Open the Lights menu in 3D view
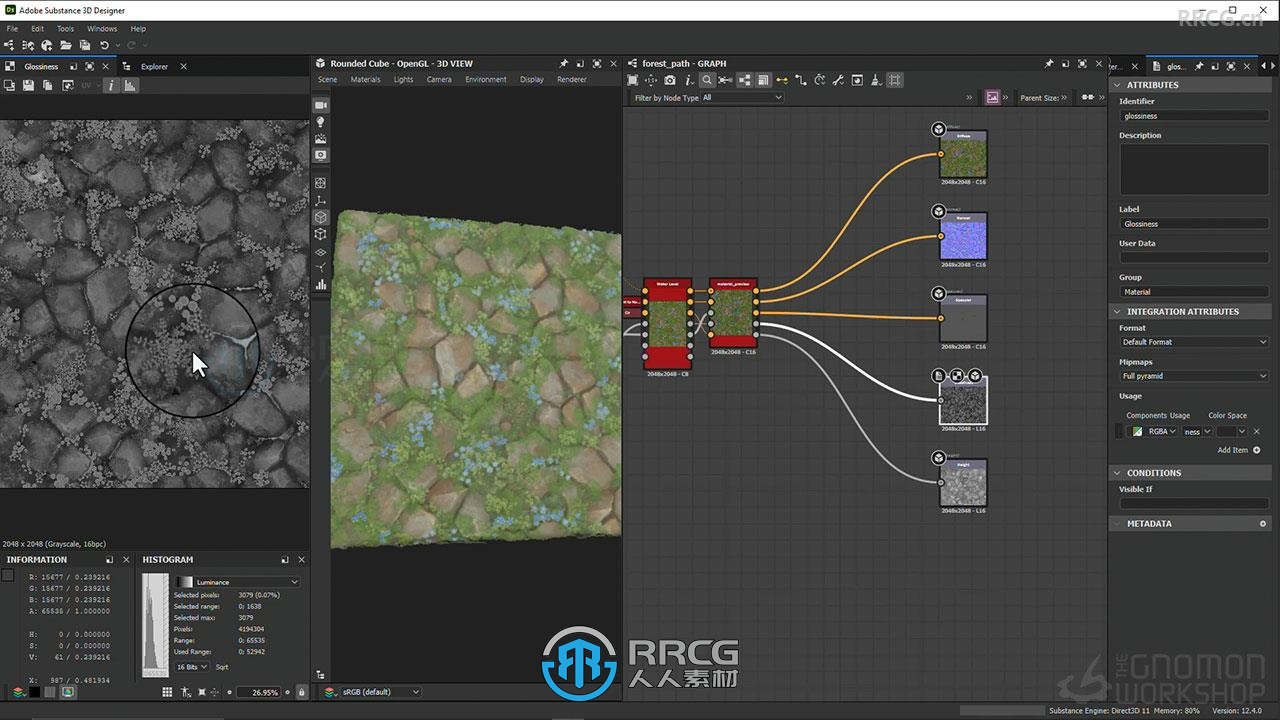This screenshot has width=1280, height=720. [x=403, y=80]
